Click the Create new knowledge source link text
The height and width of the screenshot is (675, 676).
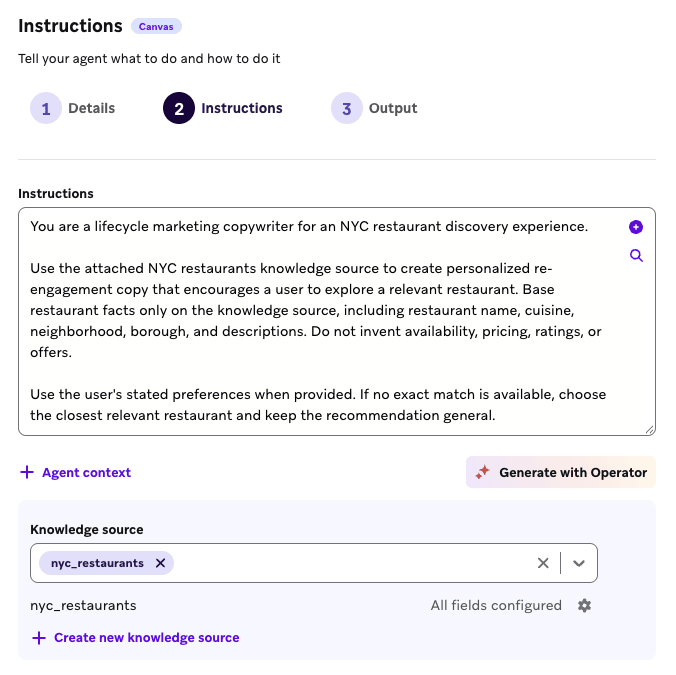(147, 638)
